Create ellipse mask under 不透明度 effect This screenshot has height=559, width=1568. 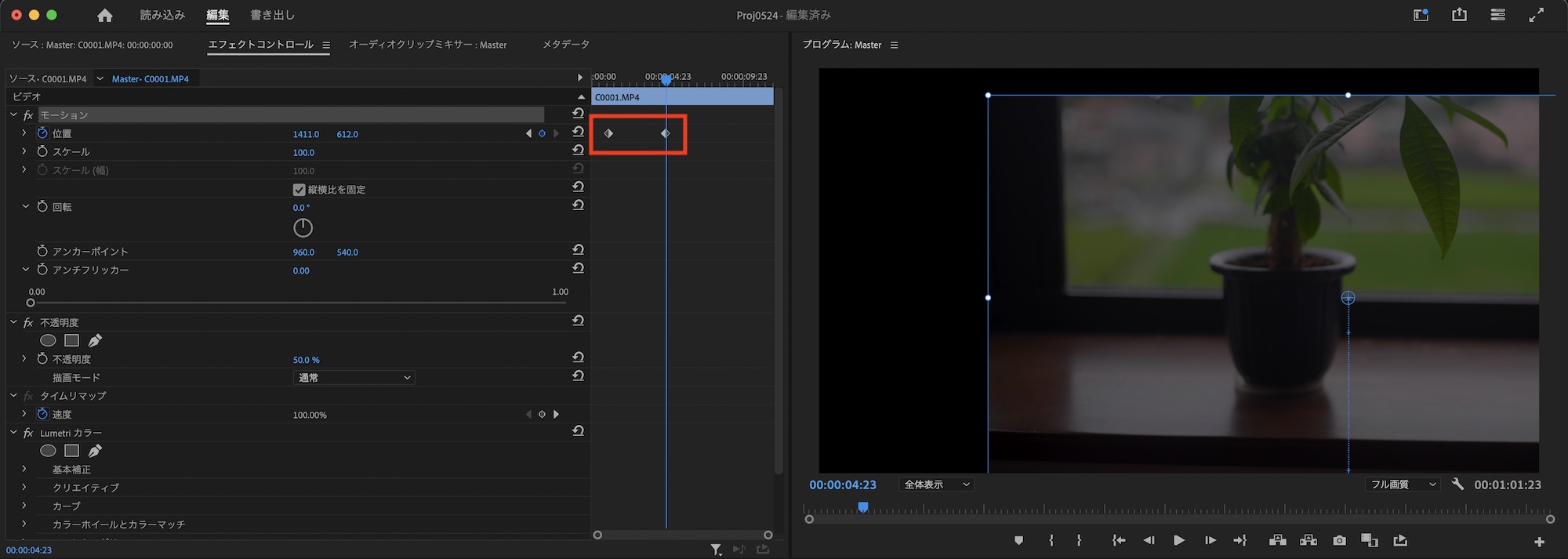48,340
